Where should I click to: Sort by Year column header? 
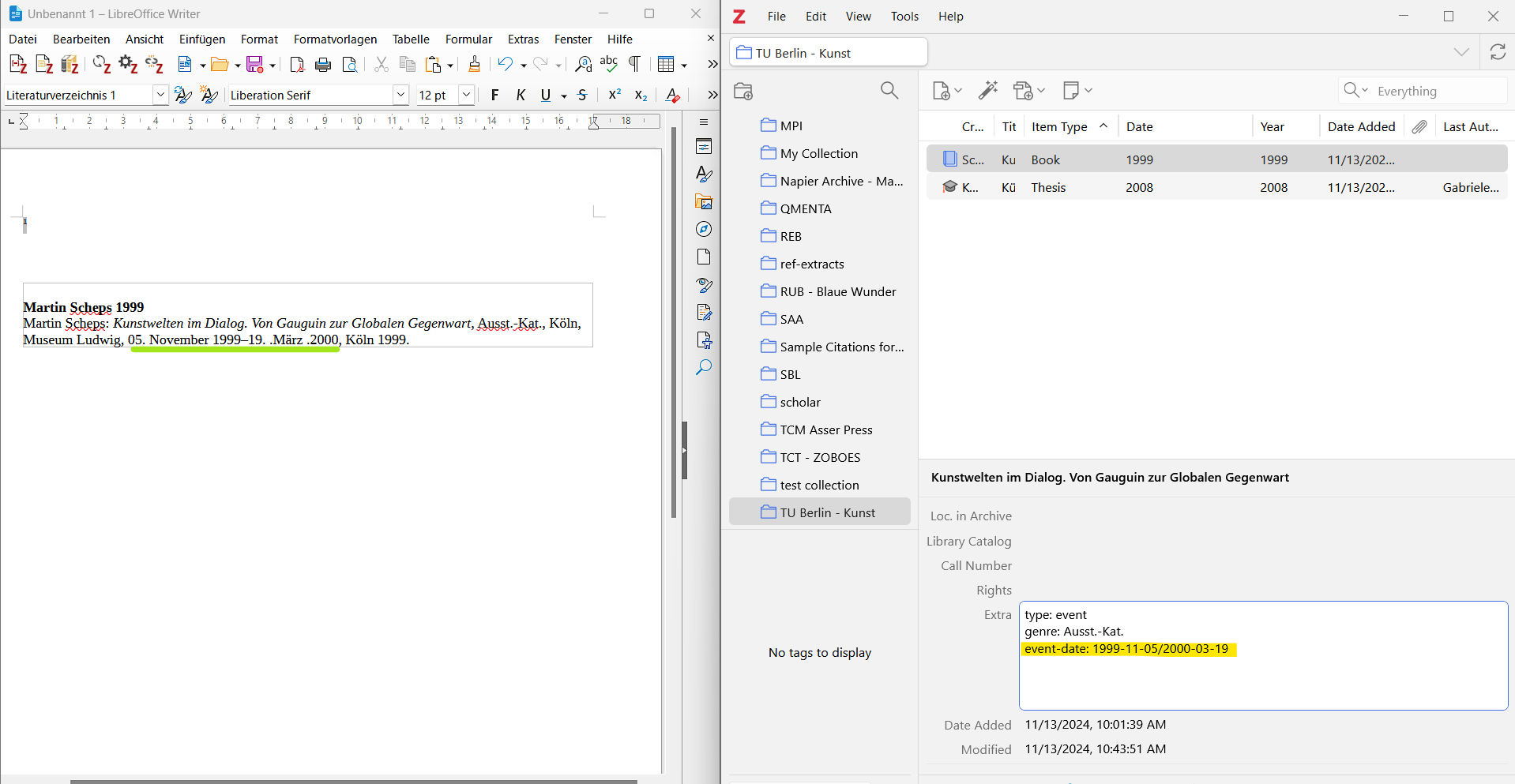pyautogui.click(x=1284, y=127)
